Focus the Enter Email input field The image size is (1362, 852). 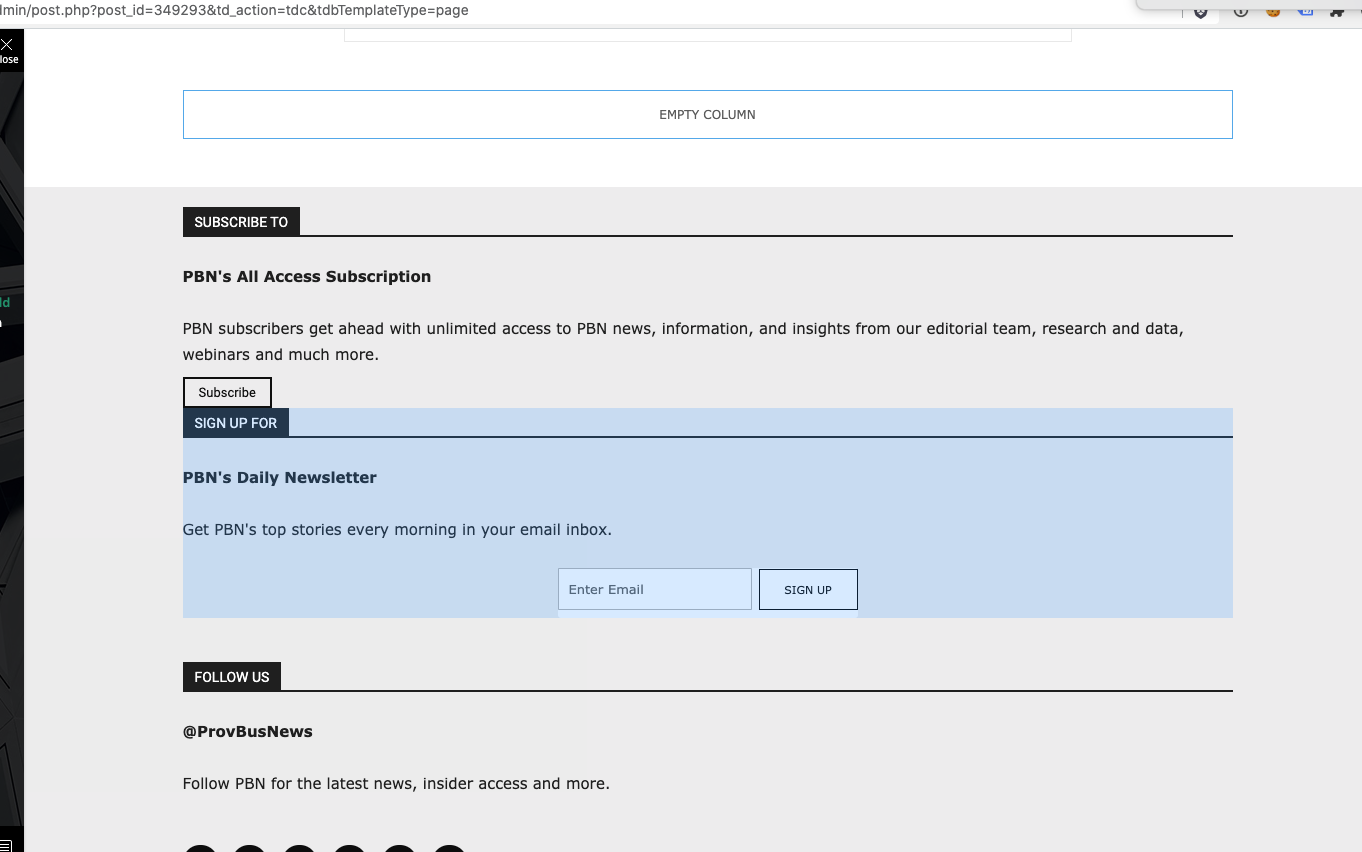pyautogui.click(x=655, y=590)
